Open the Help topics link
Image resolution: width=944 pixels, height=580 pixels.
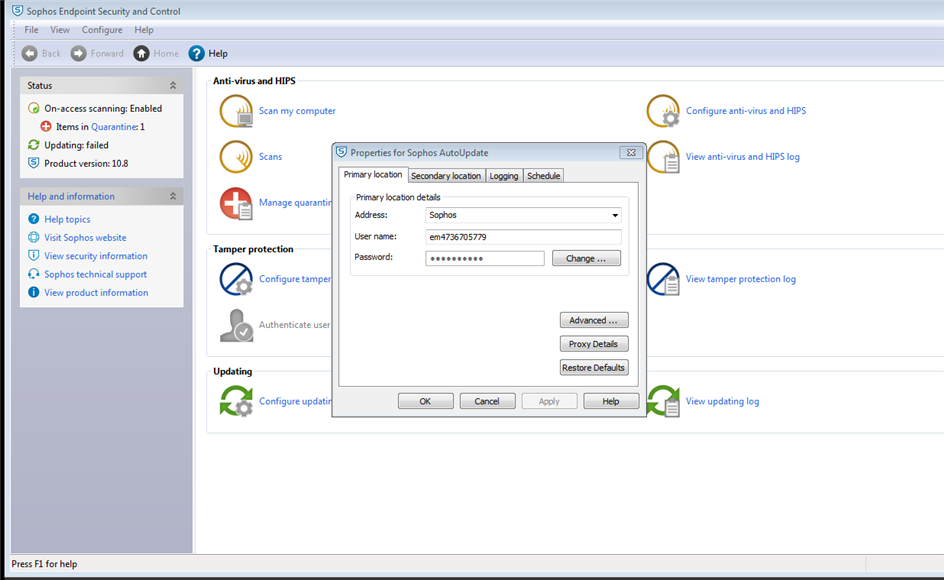point(67,219)
